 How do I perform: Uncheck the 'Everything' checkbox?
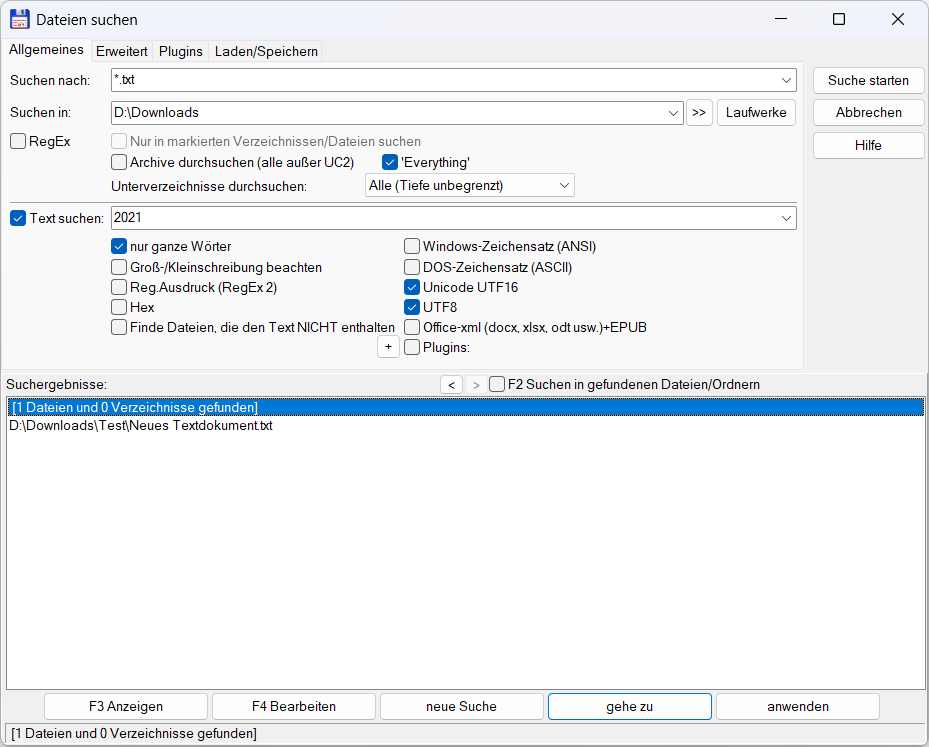[390, 162]
